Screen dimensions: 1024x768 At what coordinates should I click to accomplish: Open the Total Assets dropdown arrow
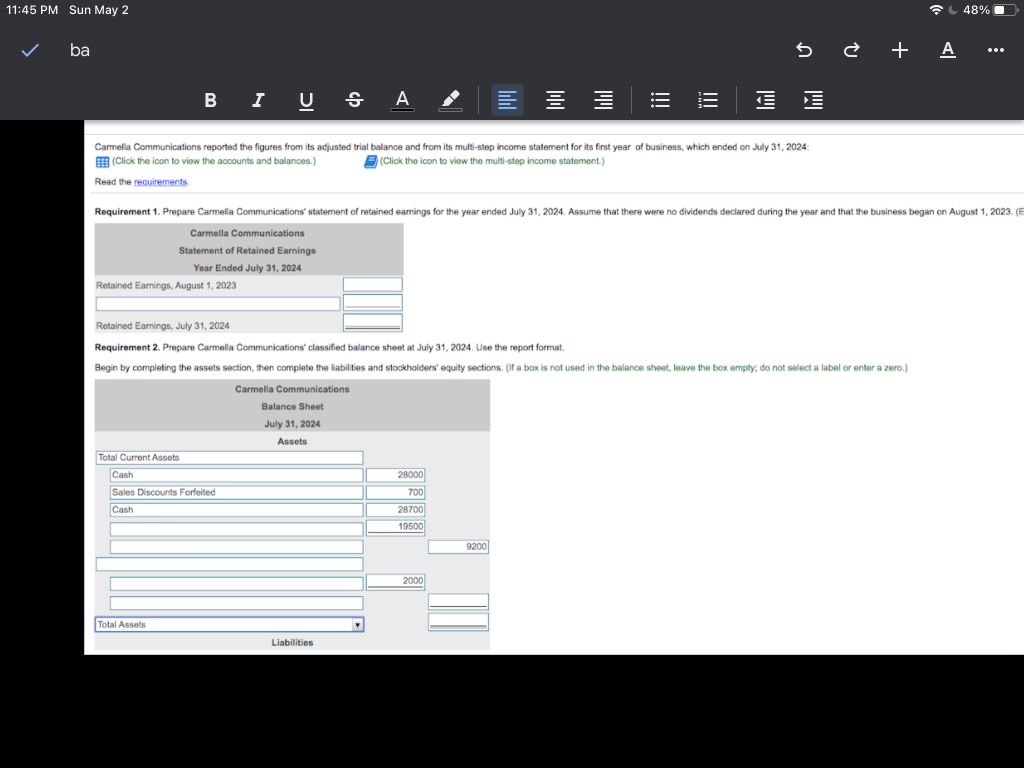[357, 625]
